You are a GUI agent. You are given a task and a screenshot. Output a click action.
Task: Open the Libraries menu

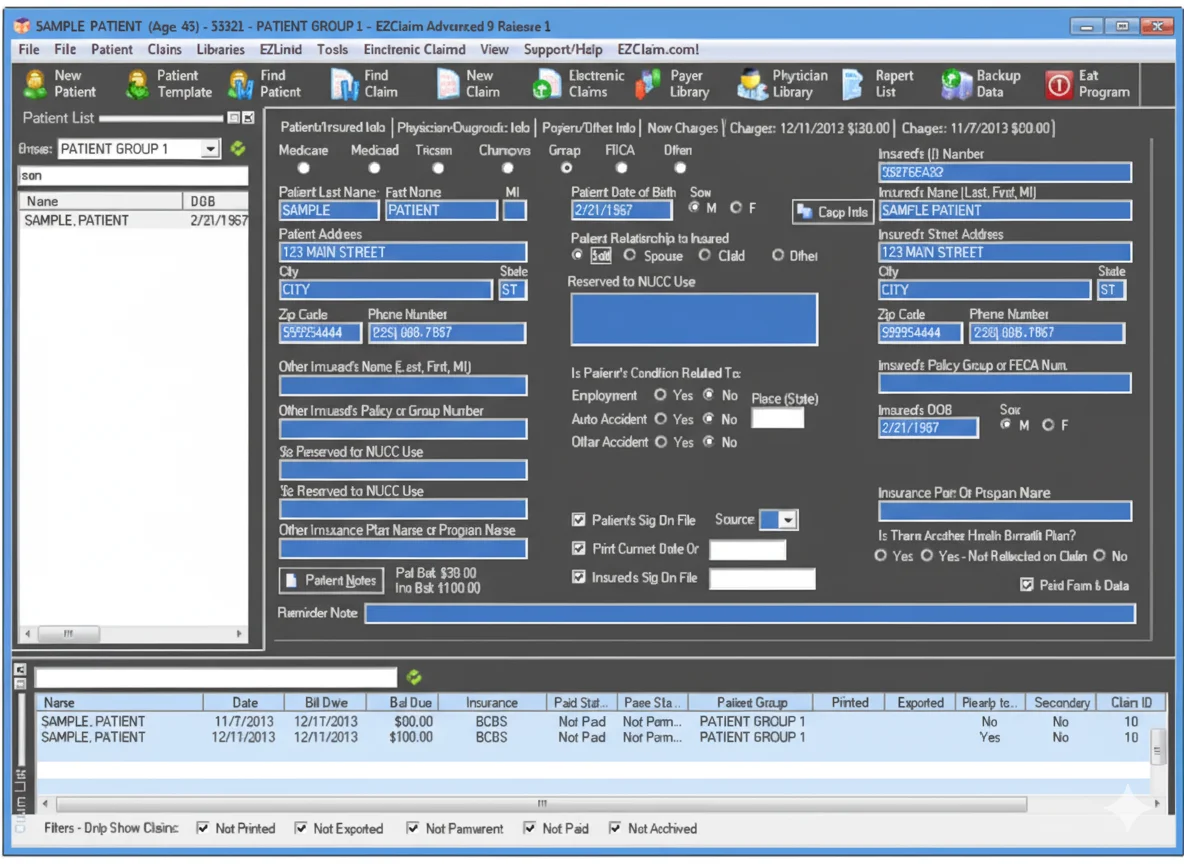[x=220, y=49]
